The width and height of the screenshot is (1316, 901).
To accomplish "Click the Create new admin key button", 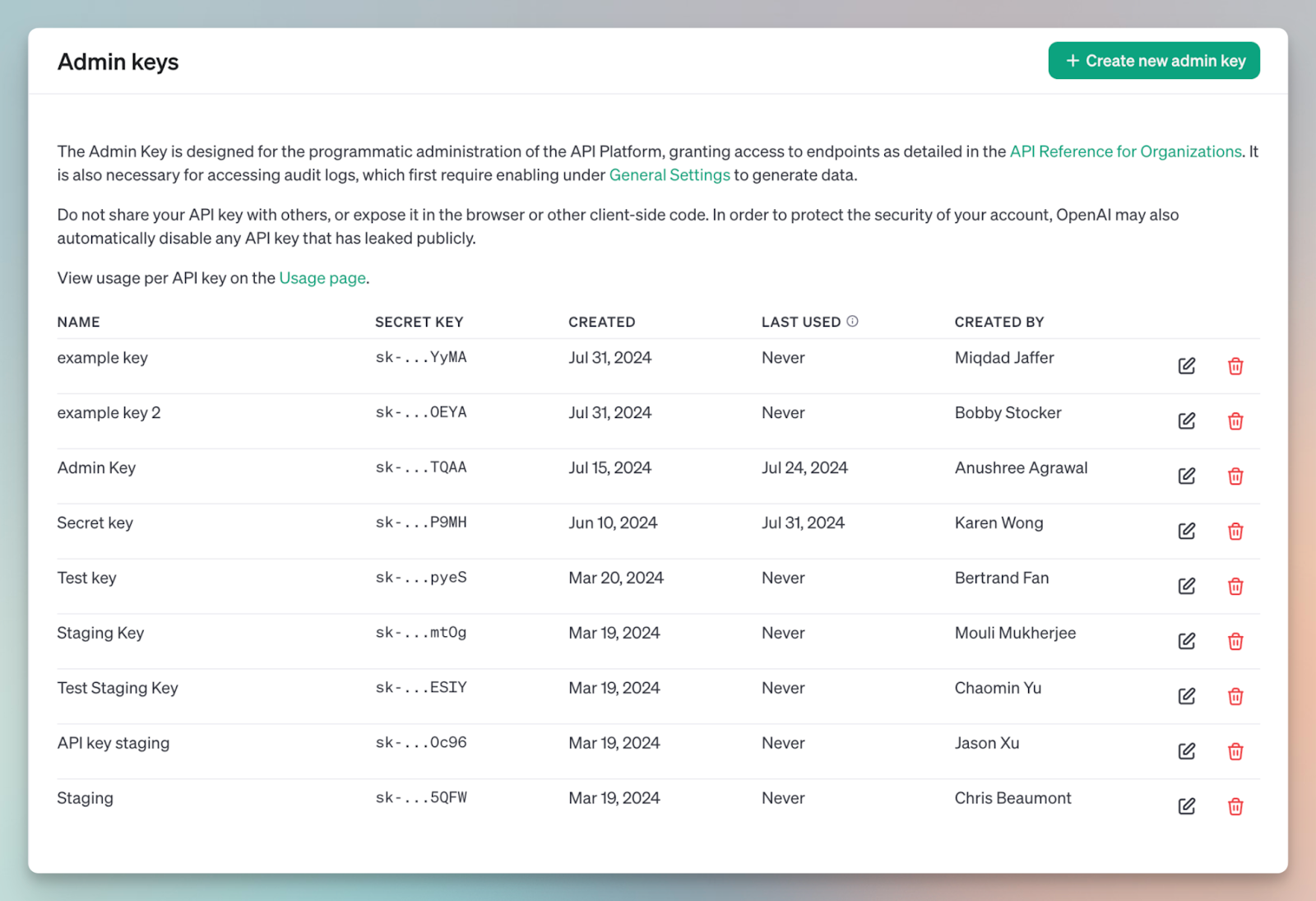I will pos(1153,60).
